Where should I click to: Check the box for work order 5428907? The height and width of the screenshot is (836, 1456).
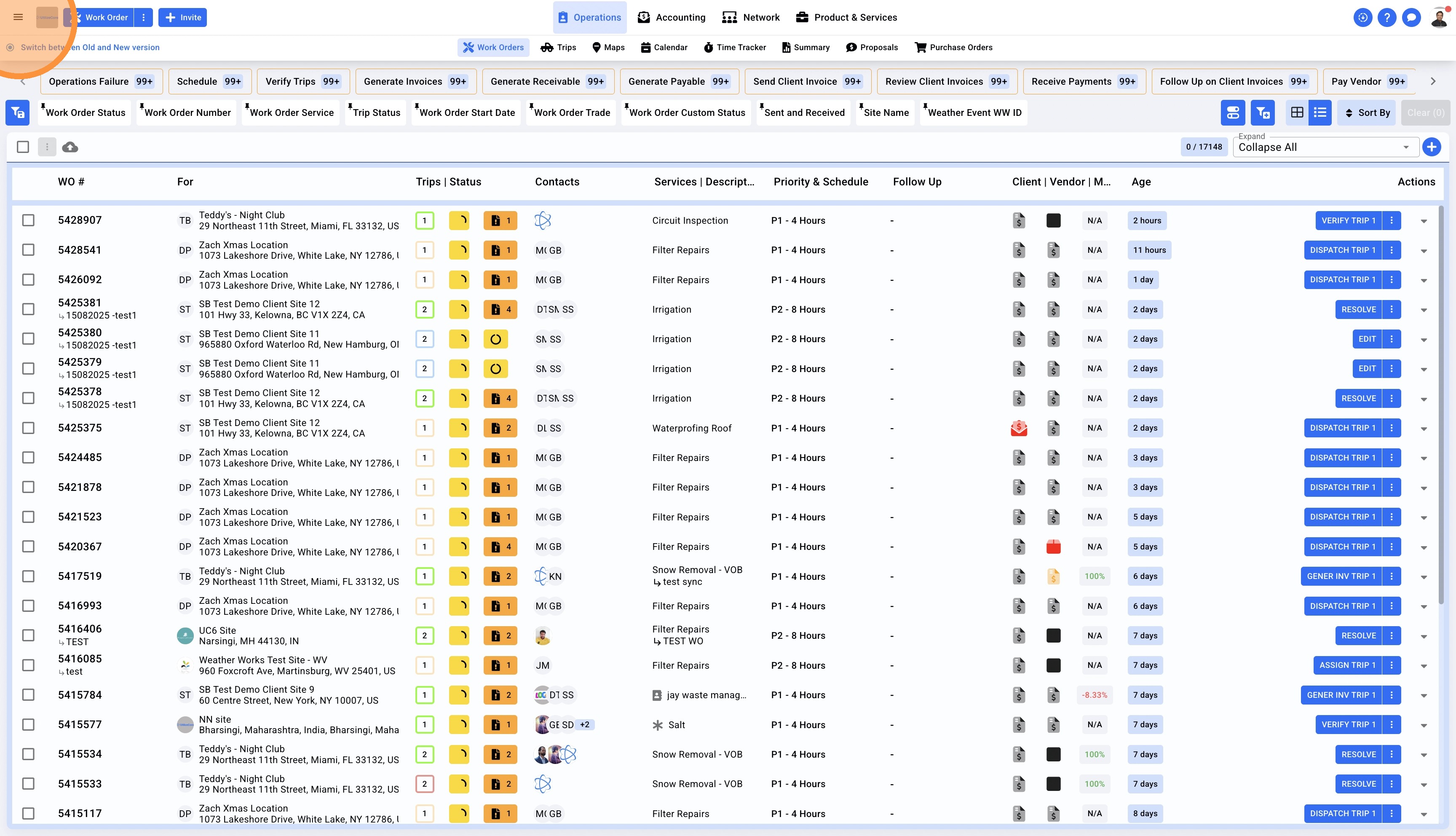point(28,220)
